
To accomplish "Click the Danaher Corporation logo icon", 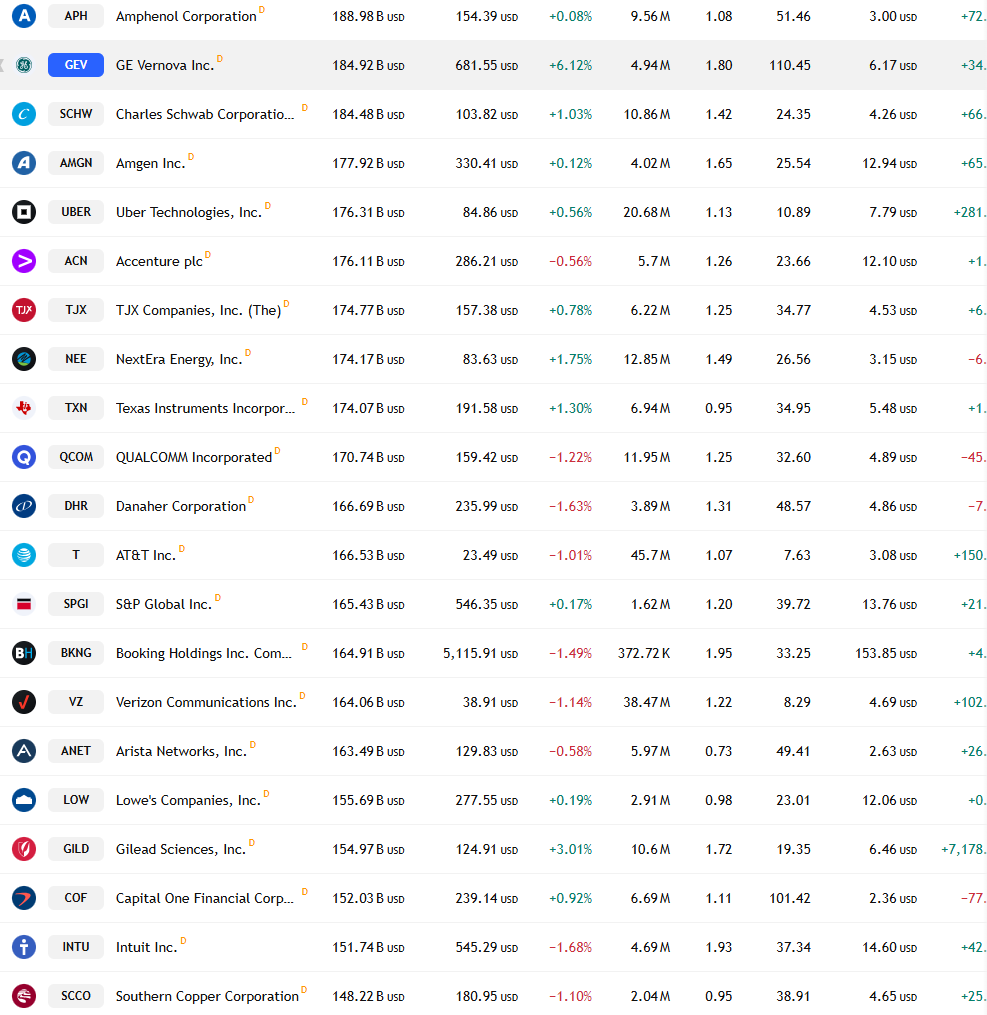I will pos(24,506).
